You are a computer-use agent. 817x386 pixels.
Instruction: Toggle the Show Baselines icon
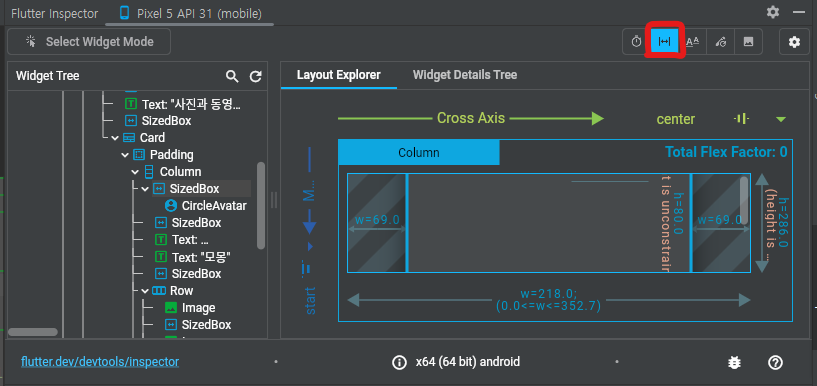click(692, 42)
